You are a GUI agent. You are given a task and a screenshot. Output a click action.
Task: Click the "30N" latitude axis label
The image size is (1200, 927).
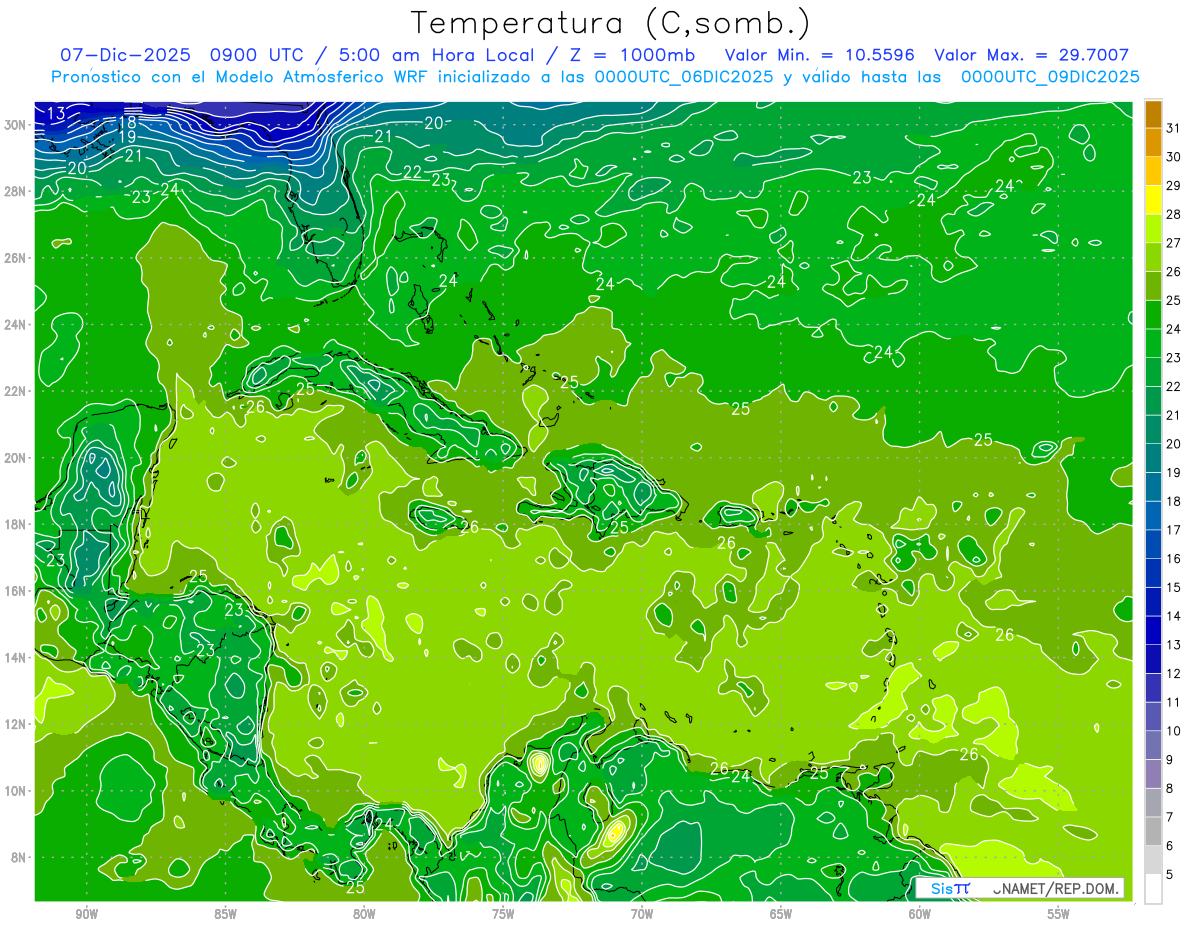pyautogui.click(x=15, y=125)
